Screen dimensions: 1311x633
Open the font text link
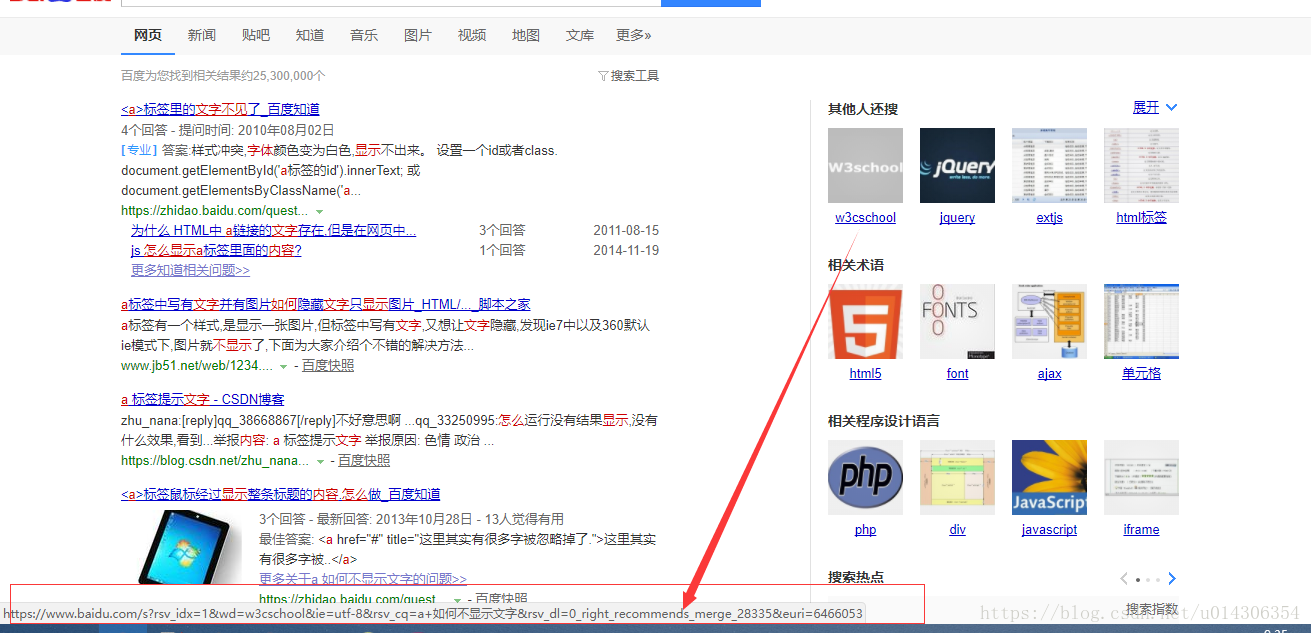(957, 373)
